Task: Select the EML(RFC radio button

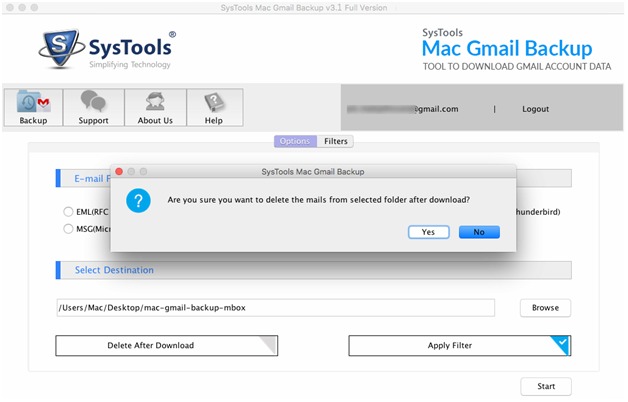Action: pos(68,211)
